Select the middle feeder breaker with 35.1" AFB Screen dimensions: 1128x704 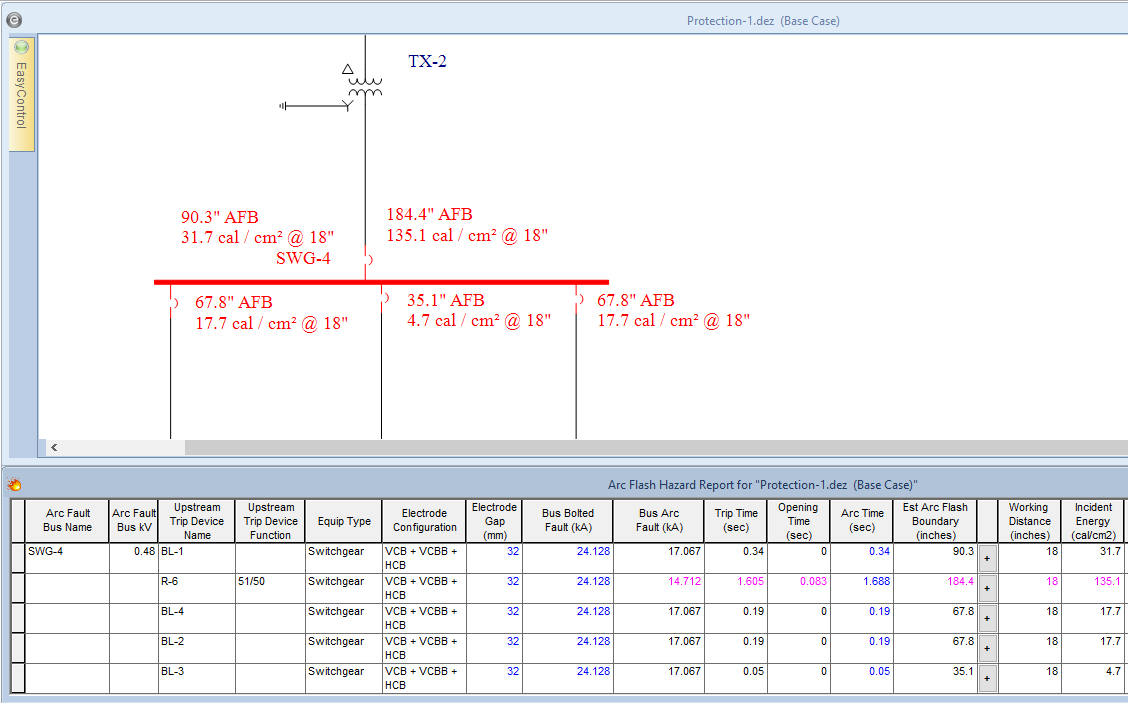click(x=384, y=297)
